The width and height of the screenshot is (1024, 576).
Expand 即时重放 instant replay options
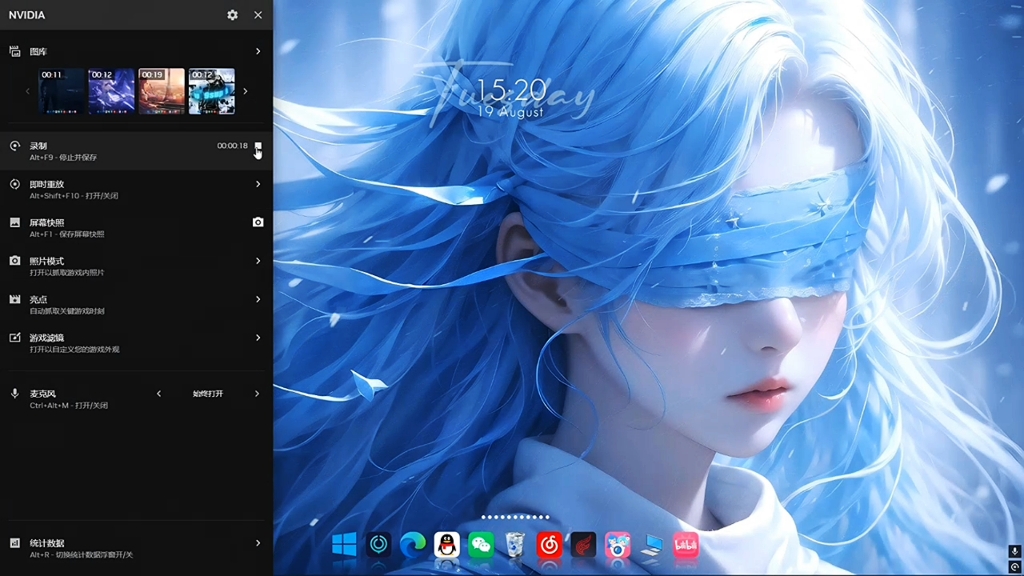click(x=258, y=184)
